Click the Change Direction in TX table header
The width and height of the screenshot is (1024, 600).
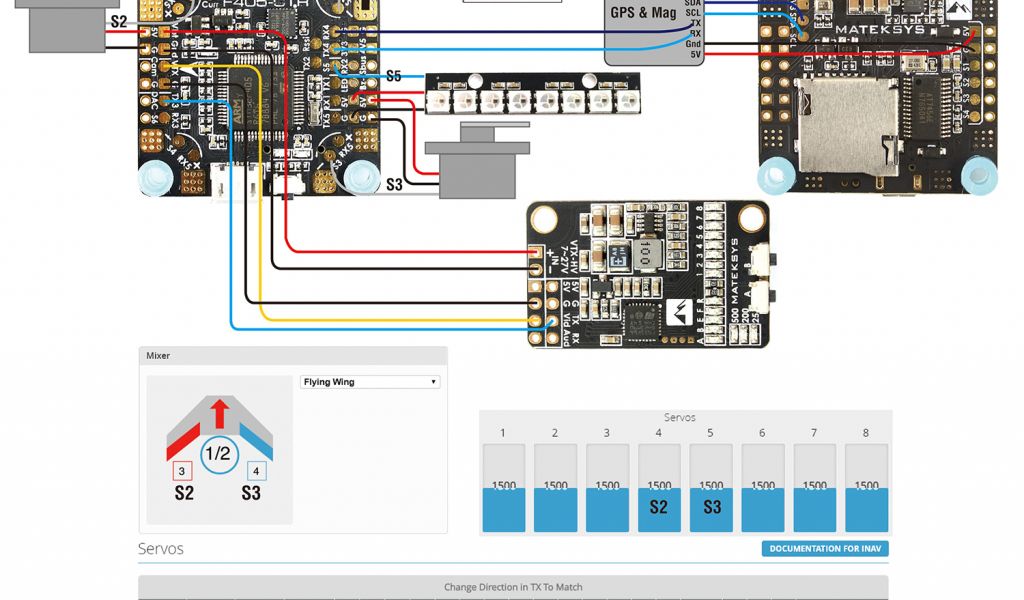tap(512, 587)
